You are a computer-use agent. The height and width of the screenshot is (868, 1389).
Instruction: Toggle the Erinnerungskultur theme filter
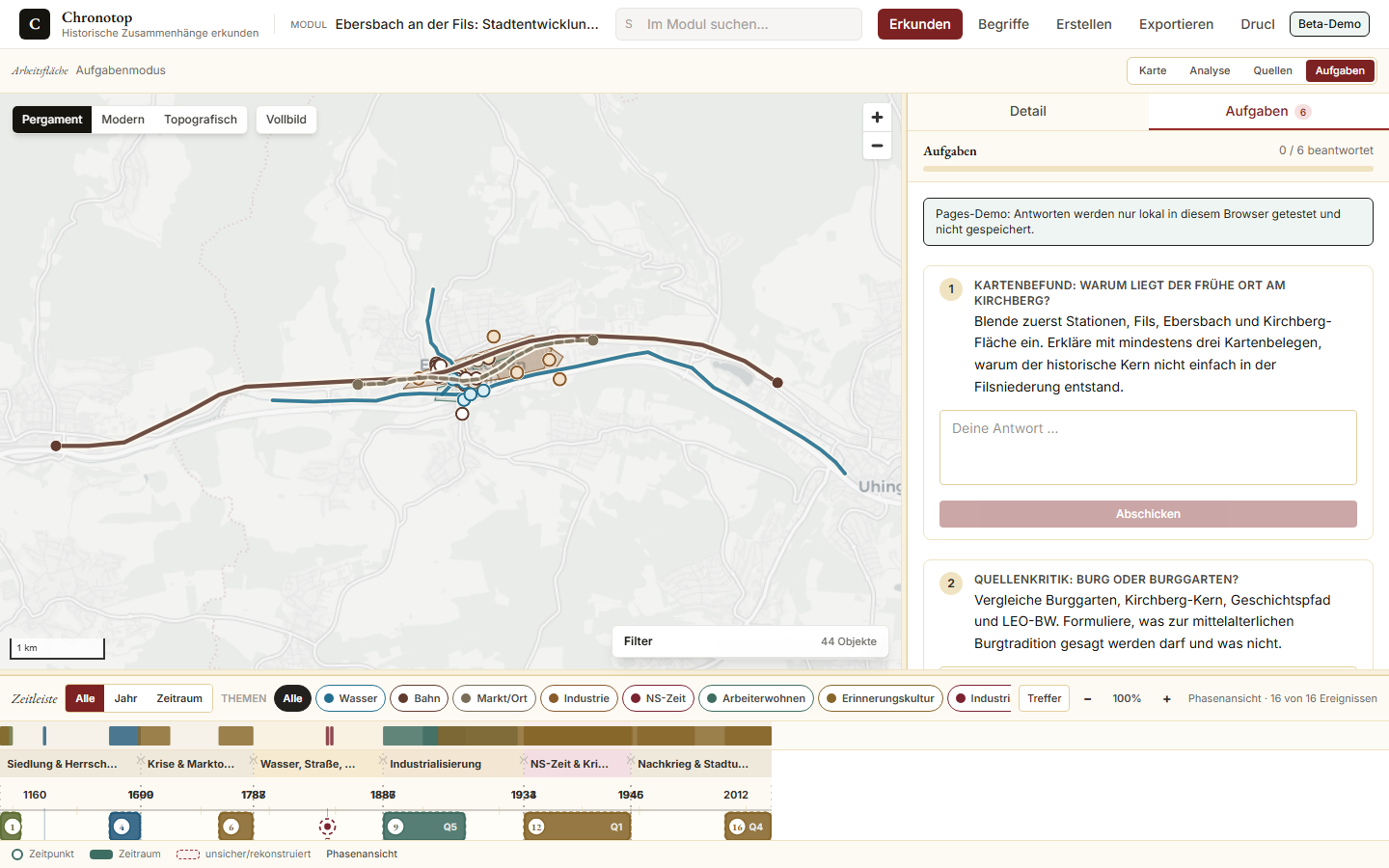point(880,698)
